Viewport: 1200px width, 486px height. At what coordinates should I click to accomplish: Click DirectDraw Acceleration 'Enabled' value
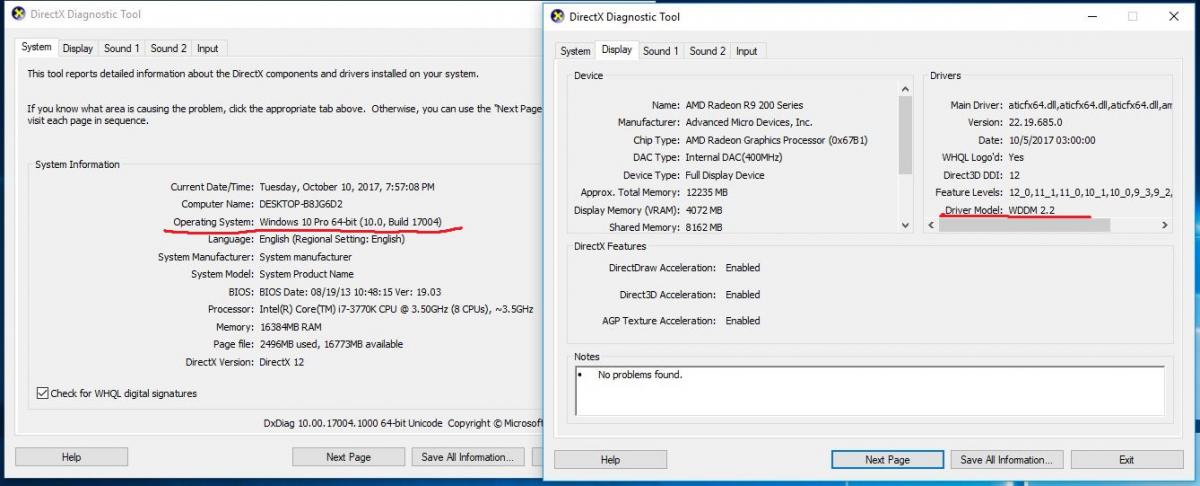click(x=742, y=268)
